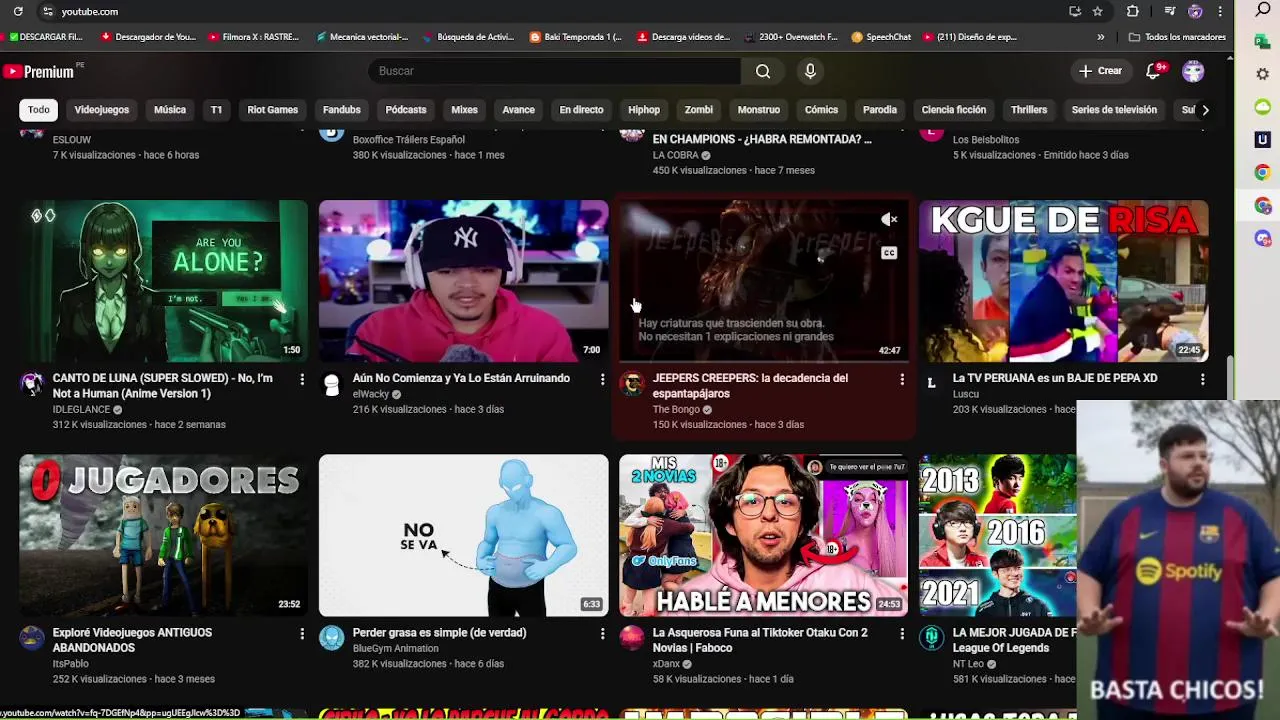Click the Buscar search field

click(555, 71)
